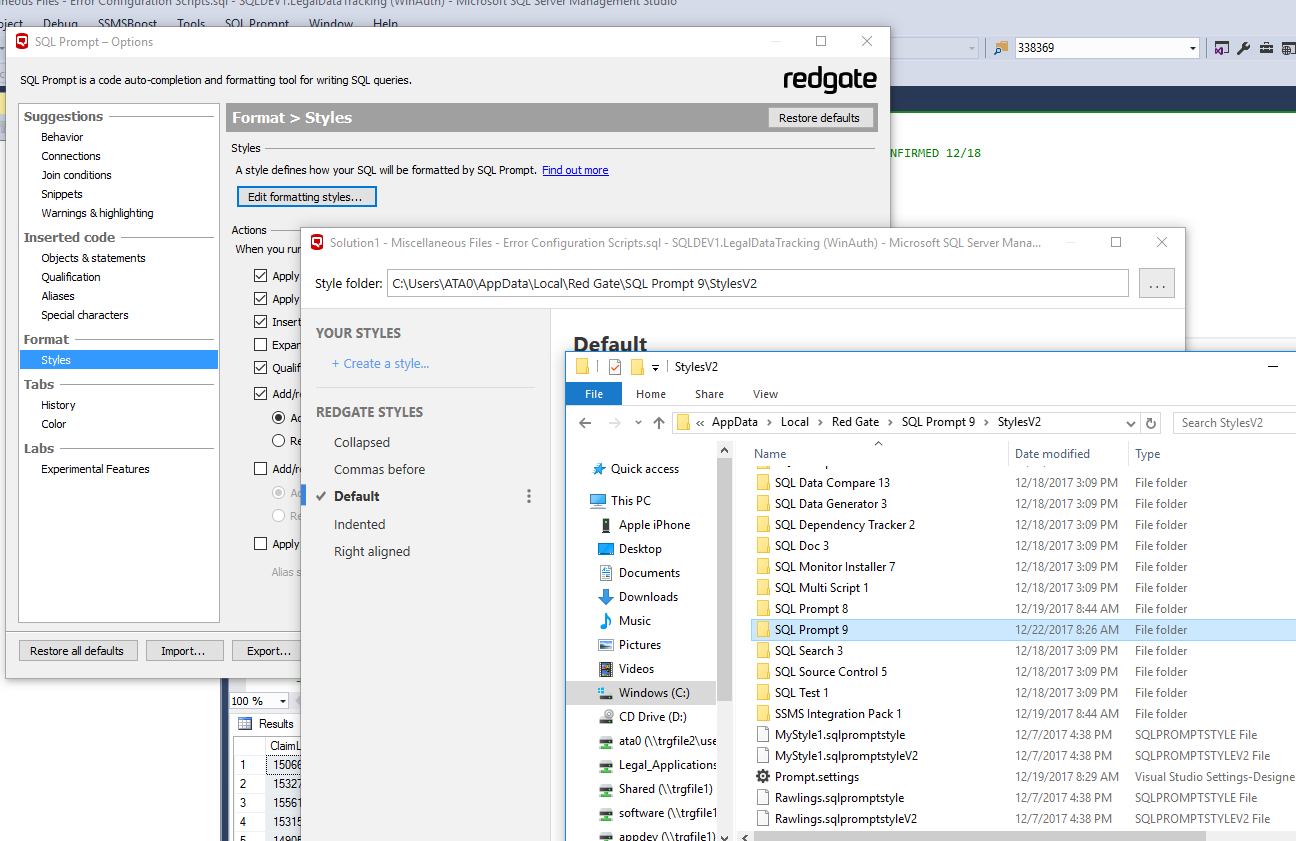Click the Desktop icon in navigation pane

(606, 549)
